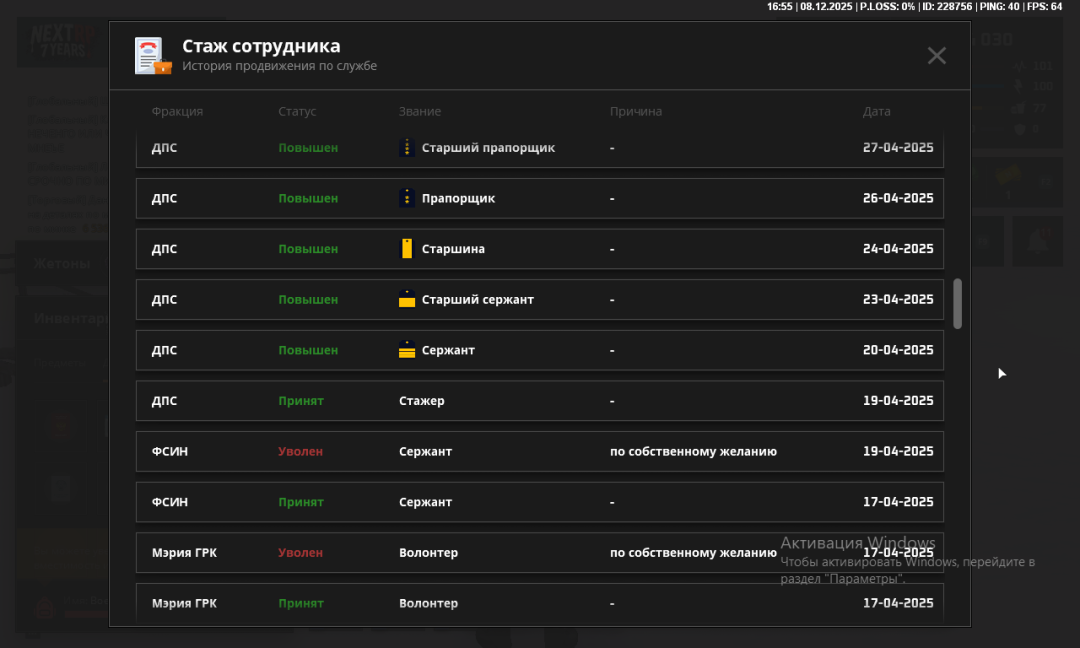The image size is (1080, 648).
Task: Select the ДПС Стажер Принят row
Action: (539, 401)
